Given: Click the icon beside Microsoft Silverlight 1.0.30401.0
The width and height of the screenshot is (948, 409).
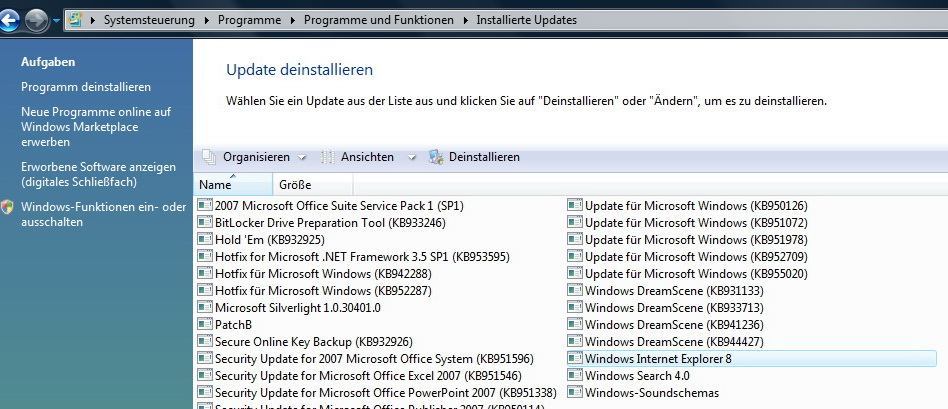Looking at the screenshot, I should tap(205, 307).
